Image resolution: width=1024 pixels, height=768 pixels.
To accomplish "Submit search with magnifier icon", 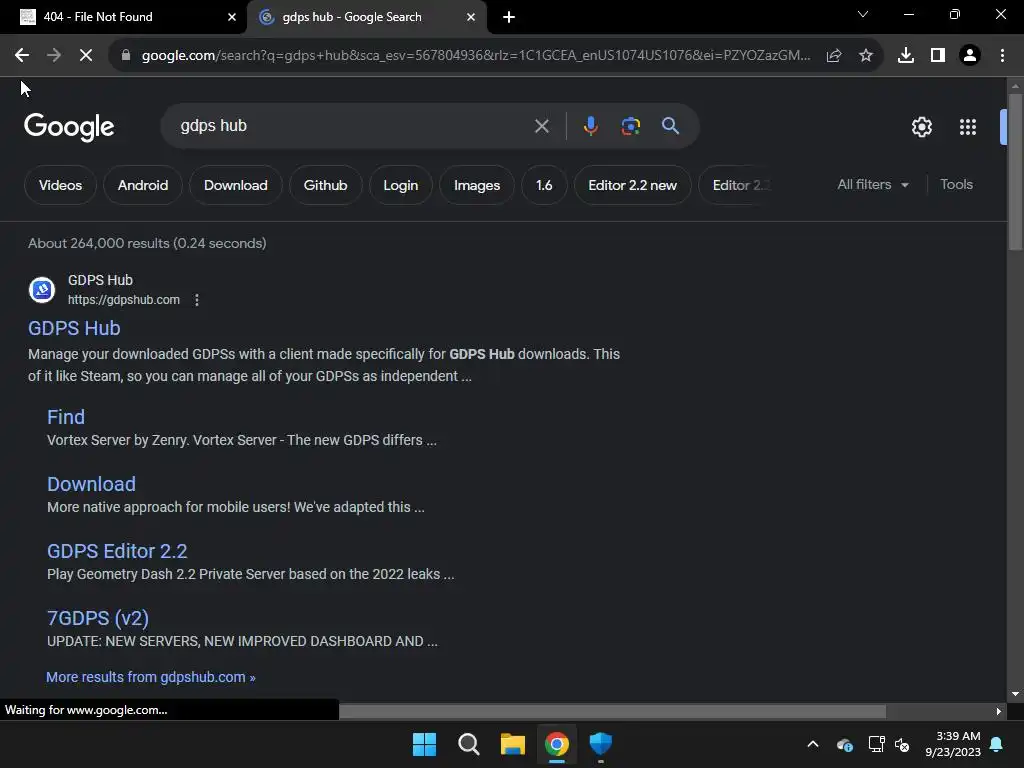I will pyautogui.click(x=670, y=126).
